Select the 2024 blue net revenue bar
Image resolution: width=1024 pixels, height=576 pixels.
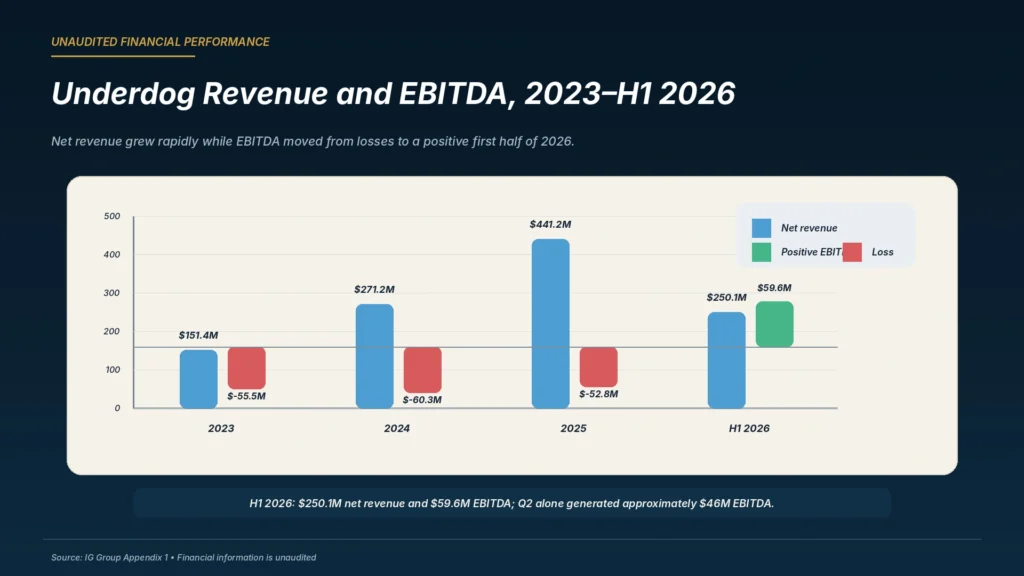(374, 356)
